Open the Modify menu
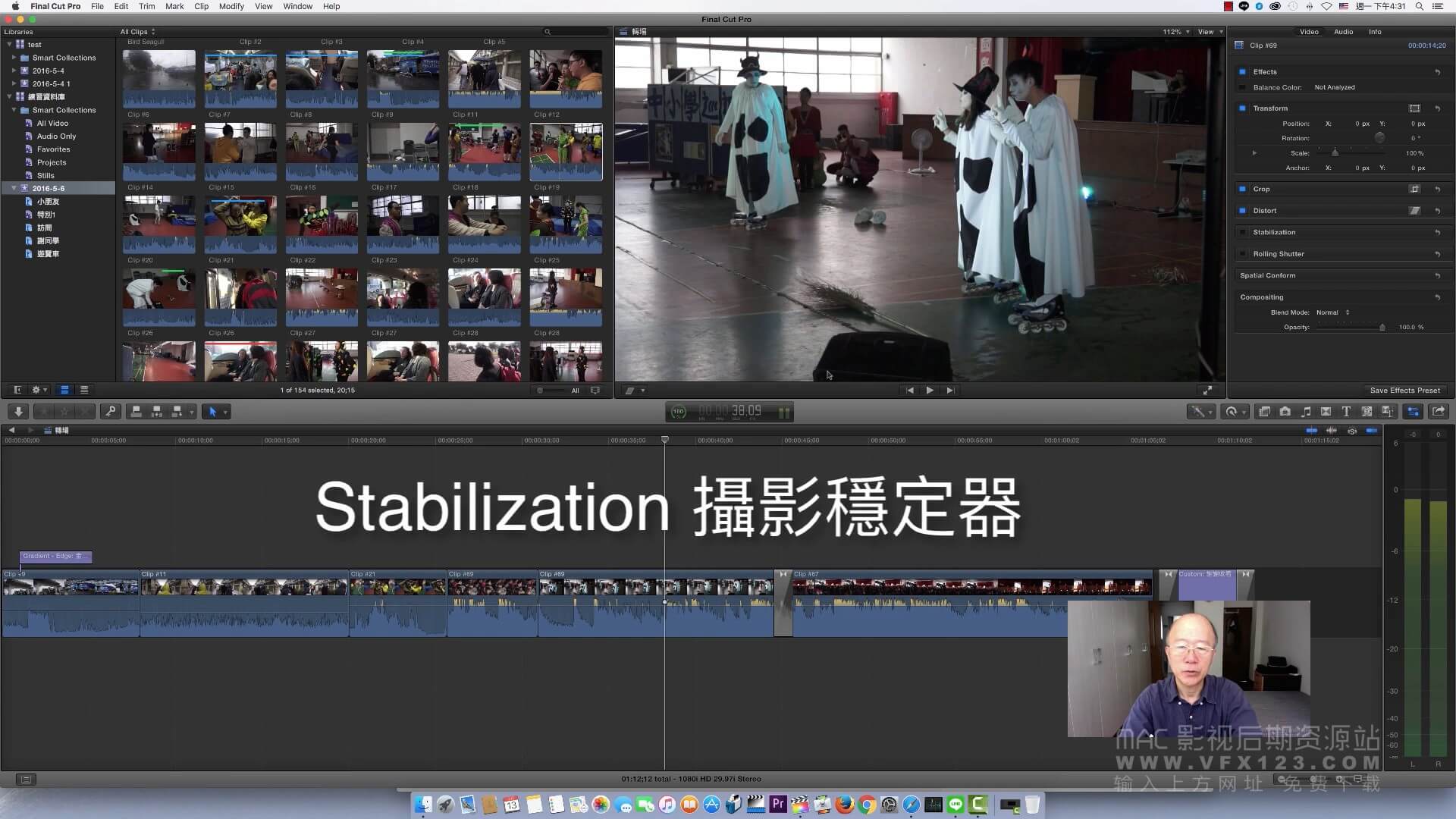This screenshot has width=1456, height=819. 231,6
